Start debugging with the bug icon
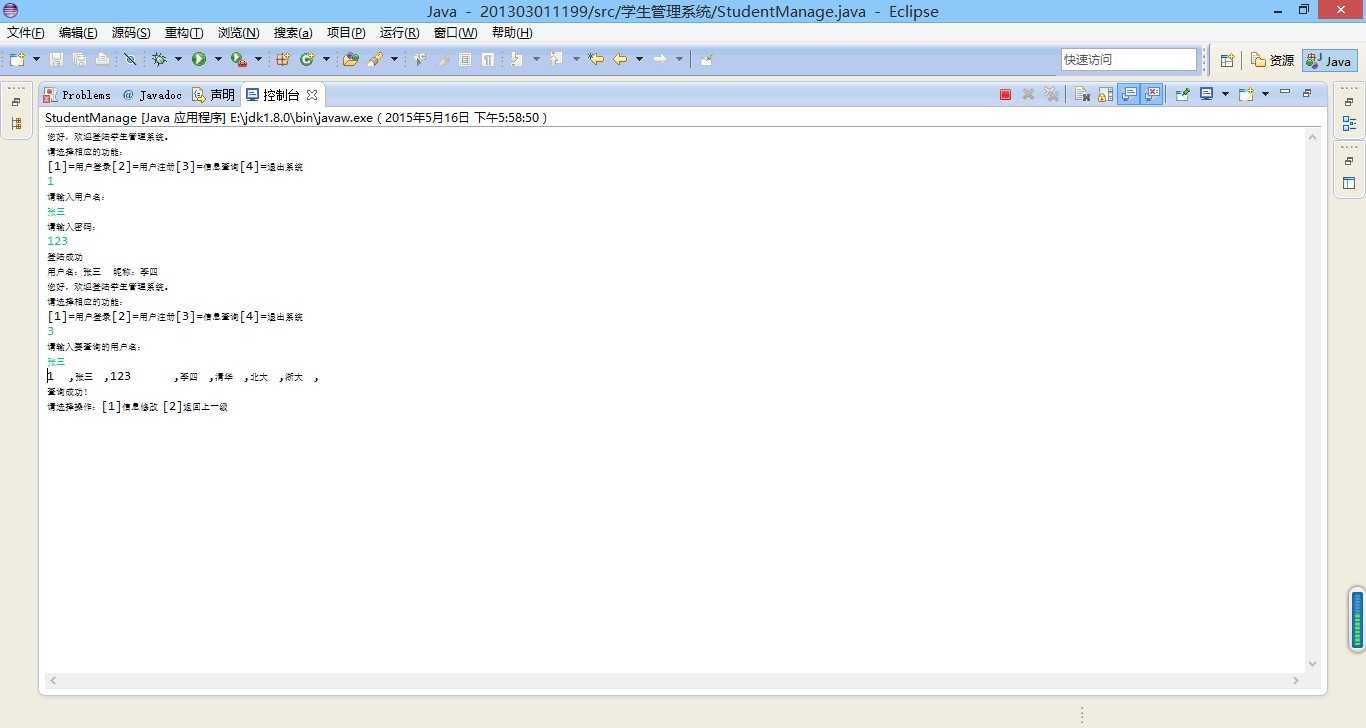Viewport: 1366px width, 728px height. point(159,59)
